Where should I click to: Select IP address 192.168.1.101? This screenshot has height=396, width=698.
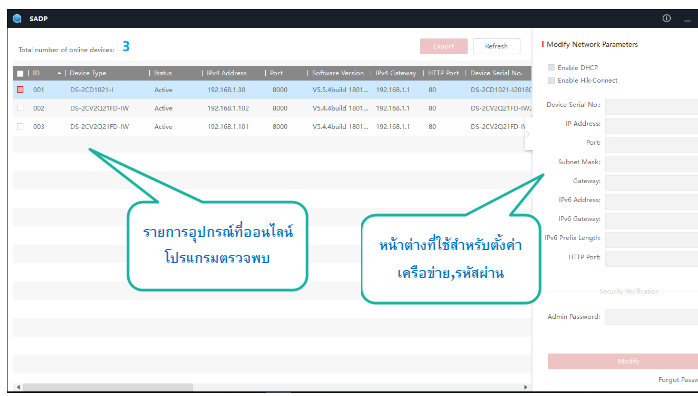228,126
